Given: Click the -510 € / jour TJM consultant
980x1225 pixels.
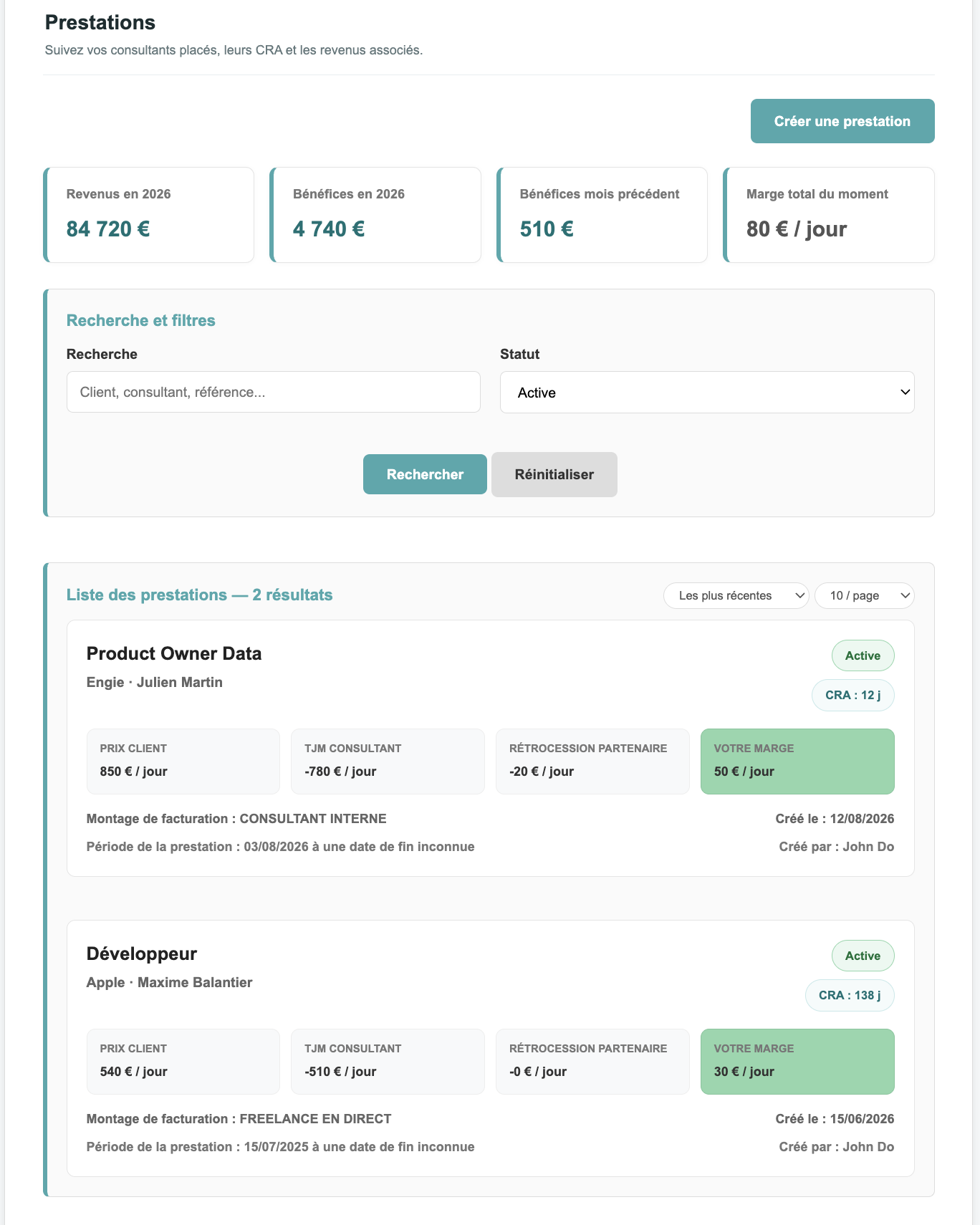Looking at the screenshot, I should 340,1072.
